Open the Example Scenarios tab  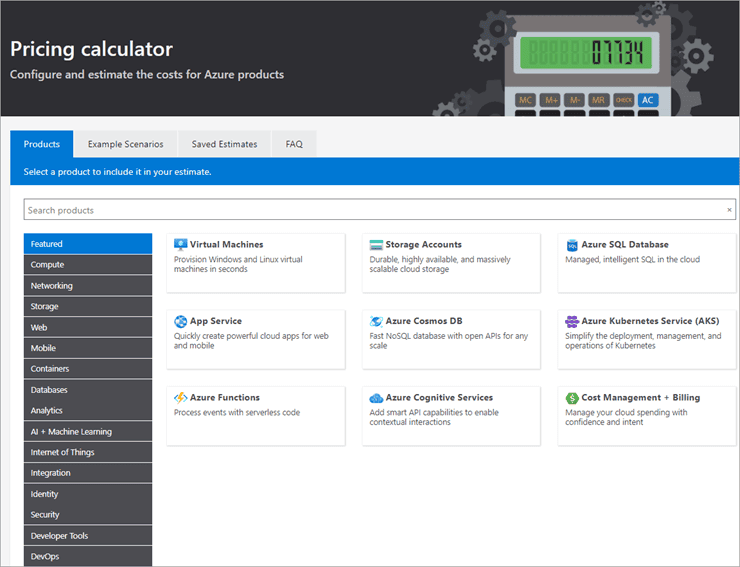pyautogui.click(x=126, y=144)
